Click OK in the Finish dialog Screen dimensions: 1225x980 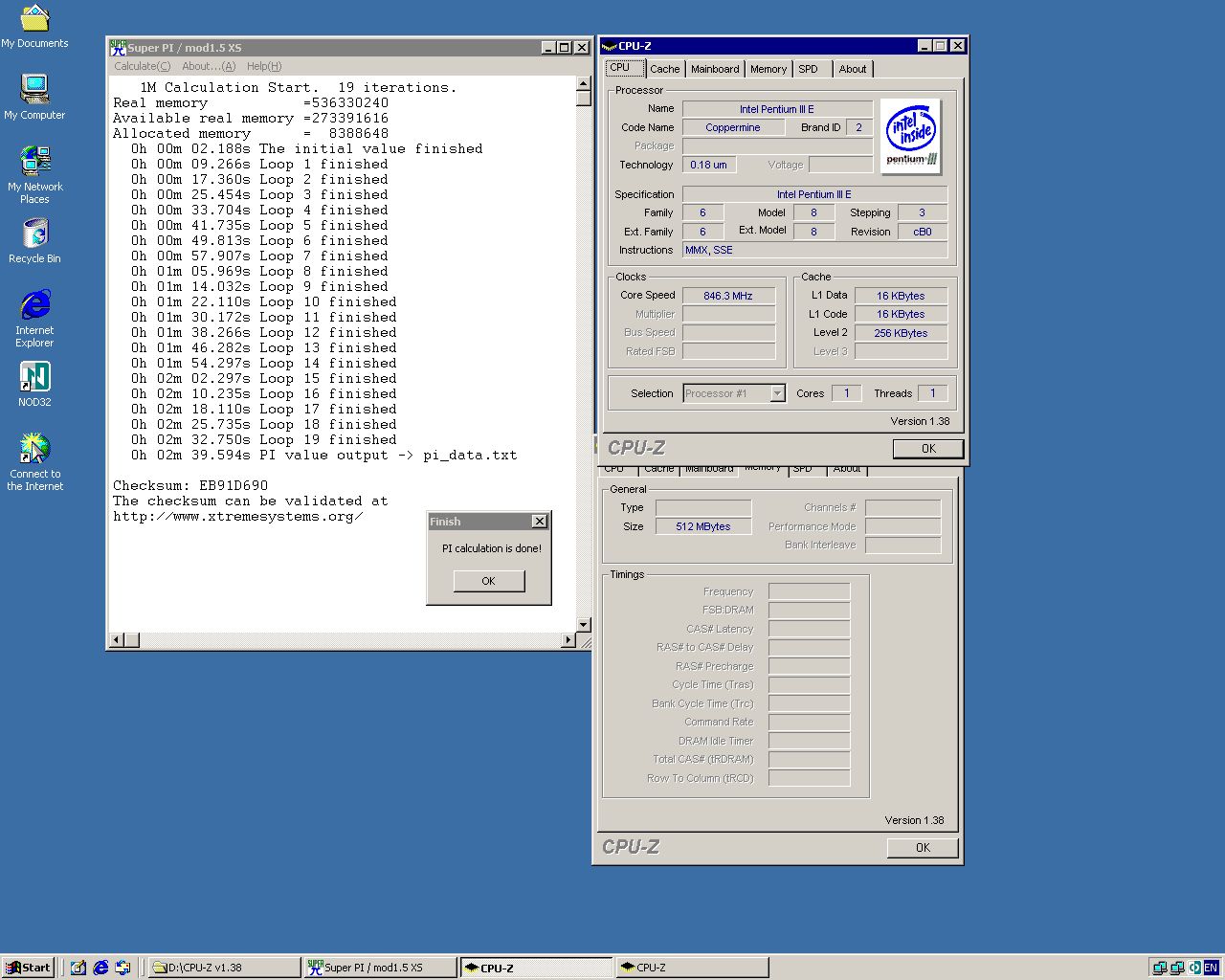[x=488, y=581]
